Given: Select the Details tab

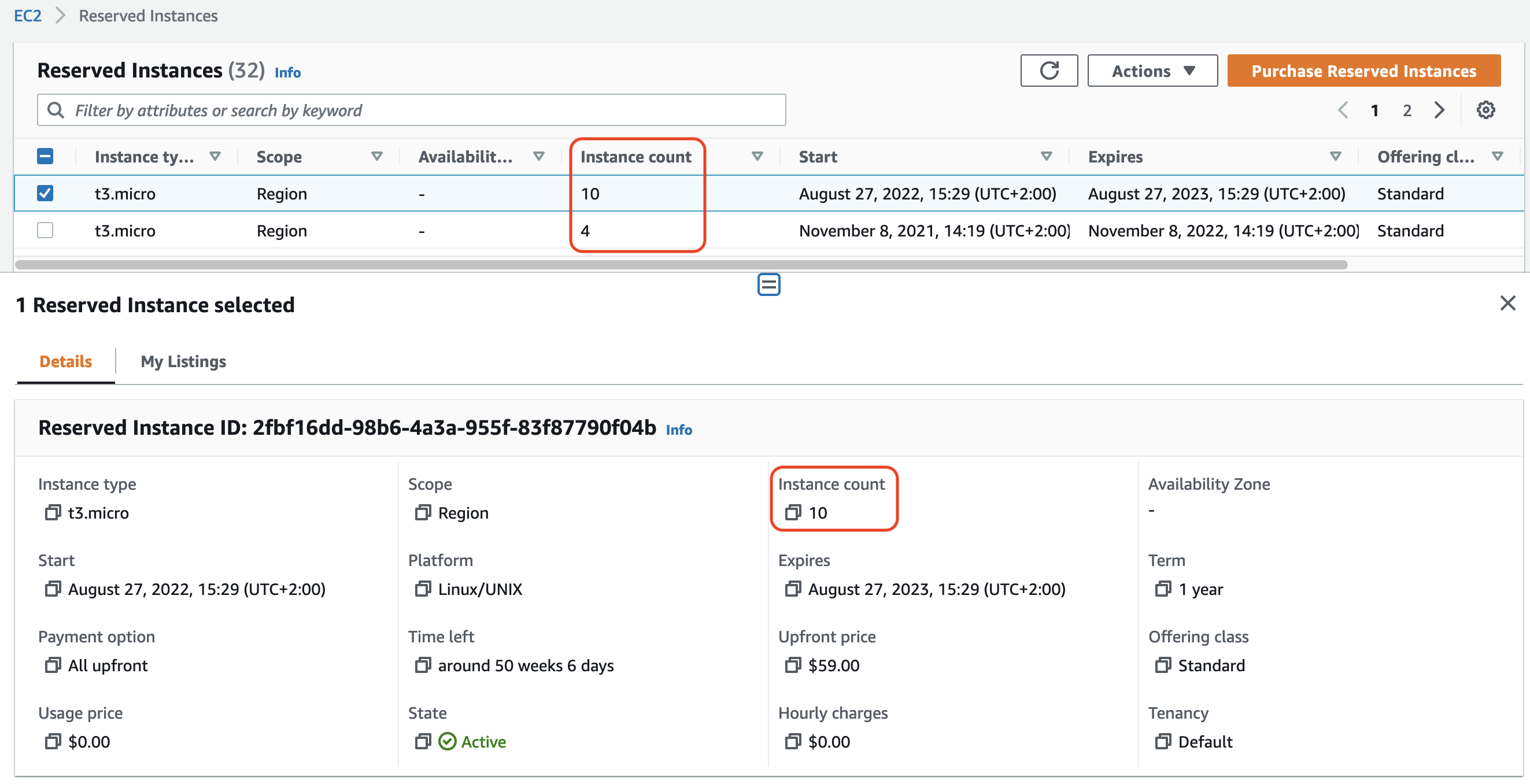Looking at the screenshot, I should pos(65,361).
